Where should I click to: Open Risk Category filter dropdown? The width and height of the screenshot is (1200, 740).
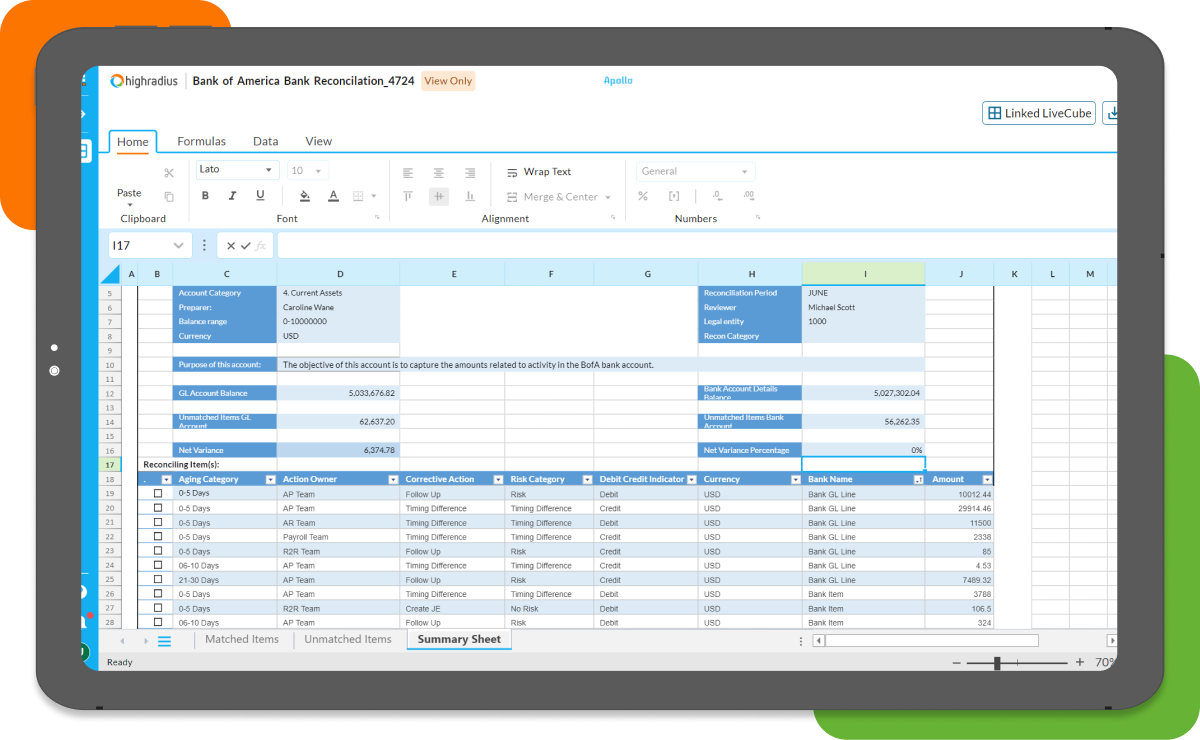point(587,480)
